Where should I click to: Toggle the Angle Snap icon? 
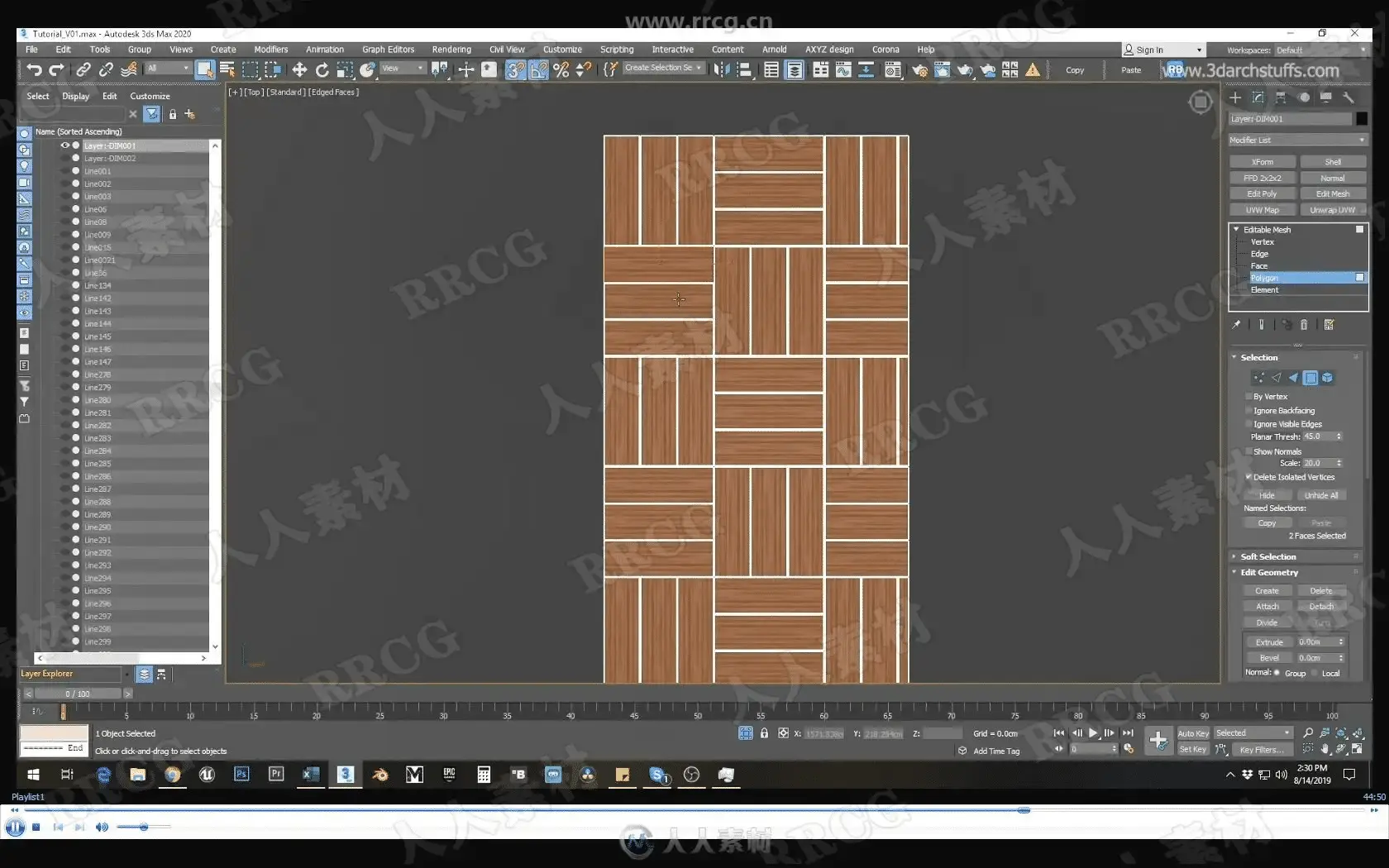click(538, 70)
